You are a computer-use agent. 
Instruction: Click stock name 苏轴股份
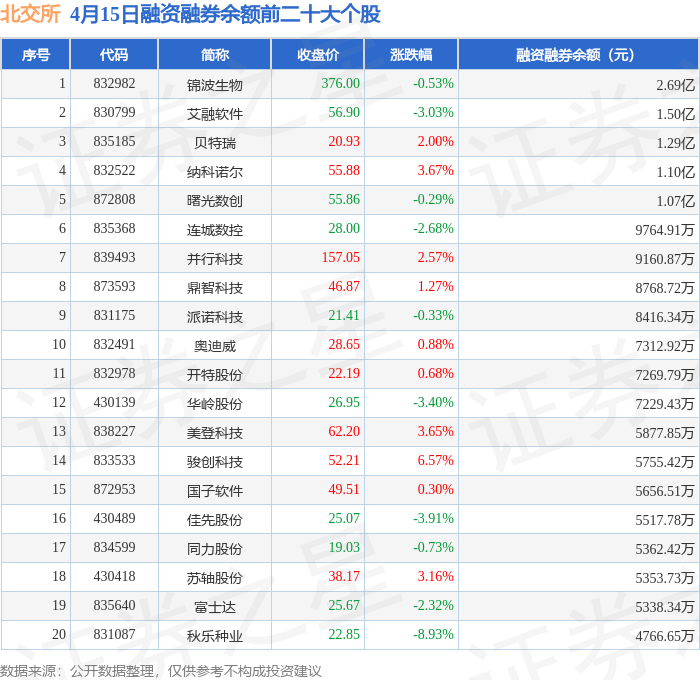tap(215, 578)
